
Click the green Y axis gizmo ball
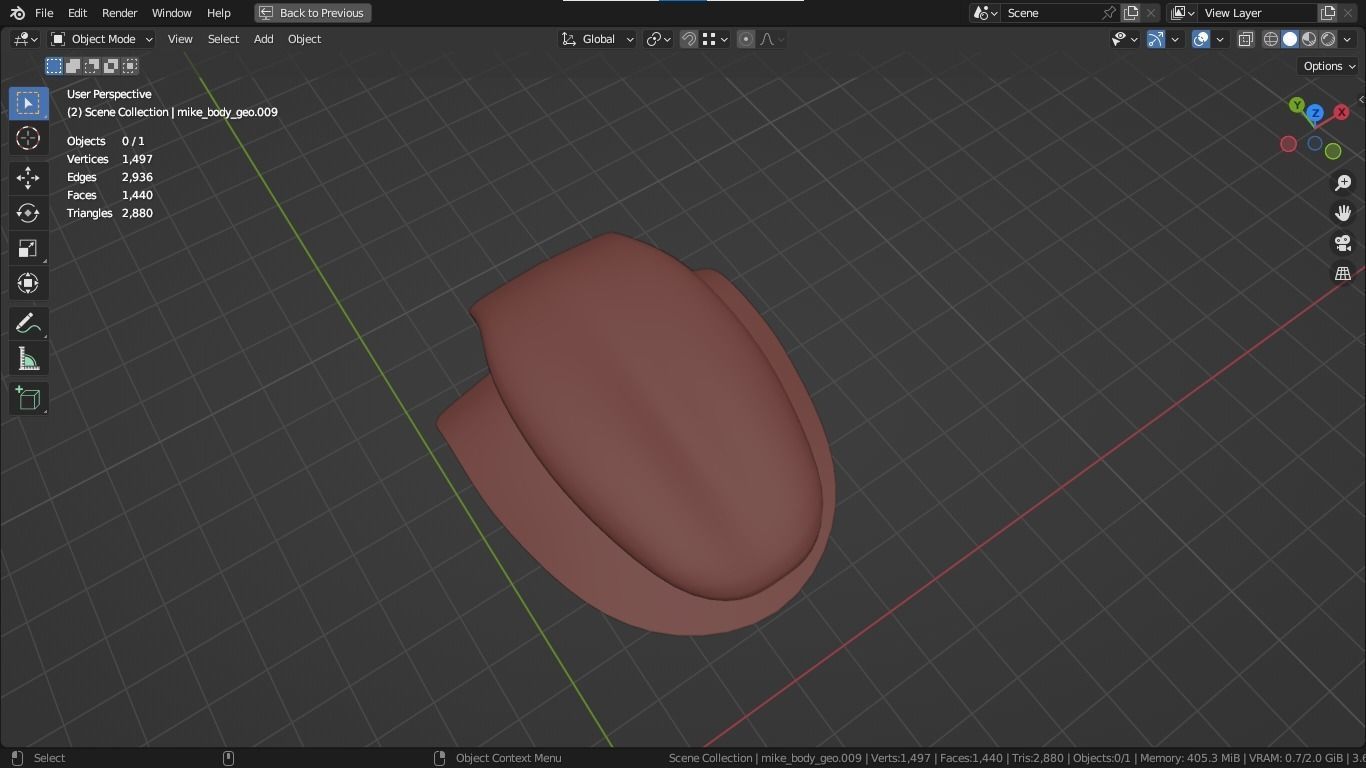1297,105
